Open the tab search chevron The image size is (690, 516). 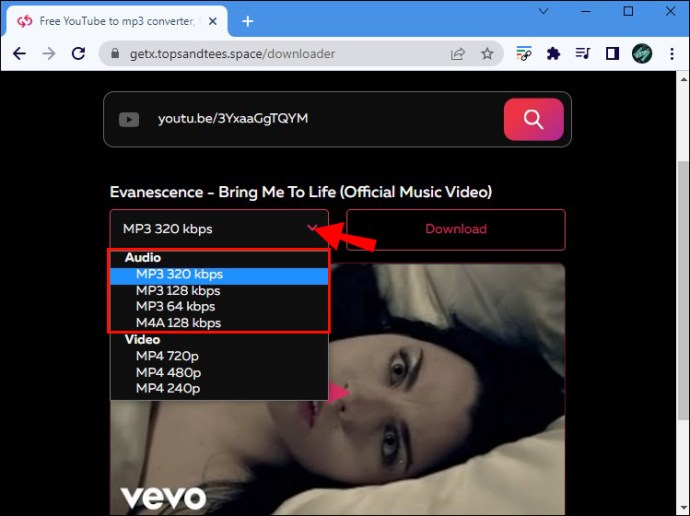[x=543, y=11]
